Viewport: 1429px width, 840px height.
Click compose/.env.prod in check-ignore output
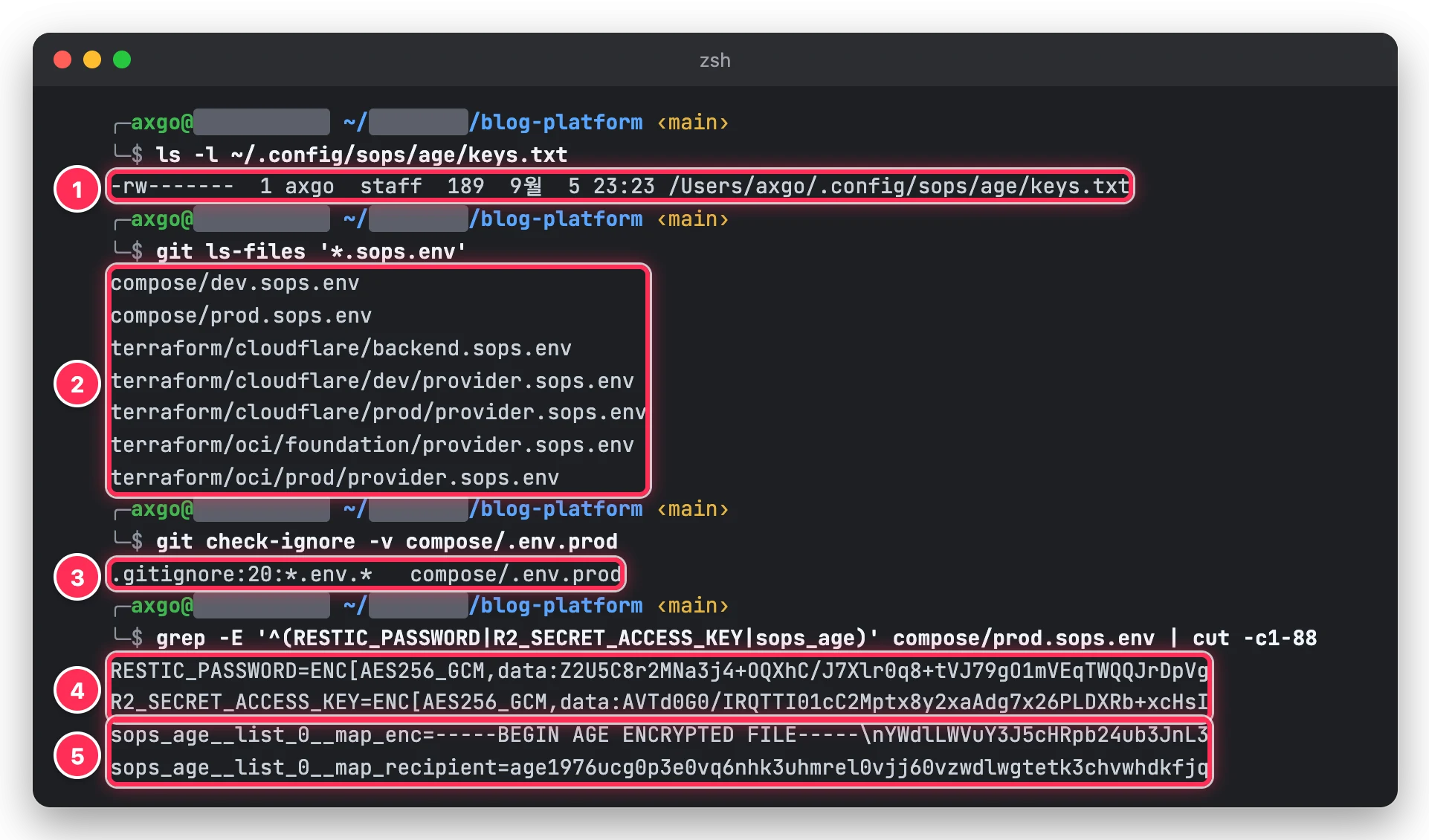pos(515,575)
